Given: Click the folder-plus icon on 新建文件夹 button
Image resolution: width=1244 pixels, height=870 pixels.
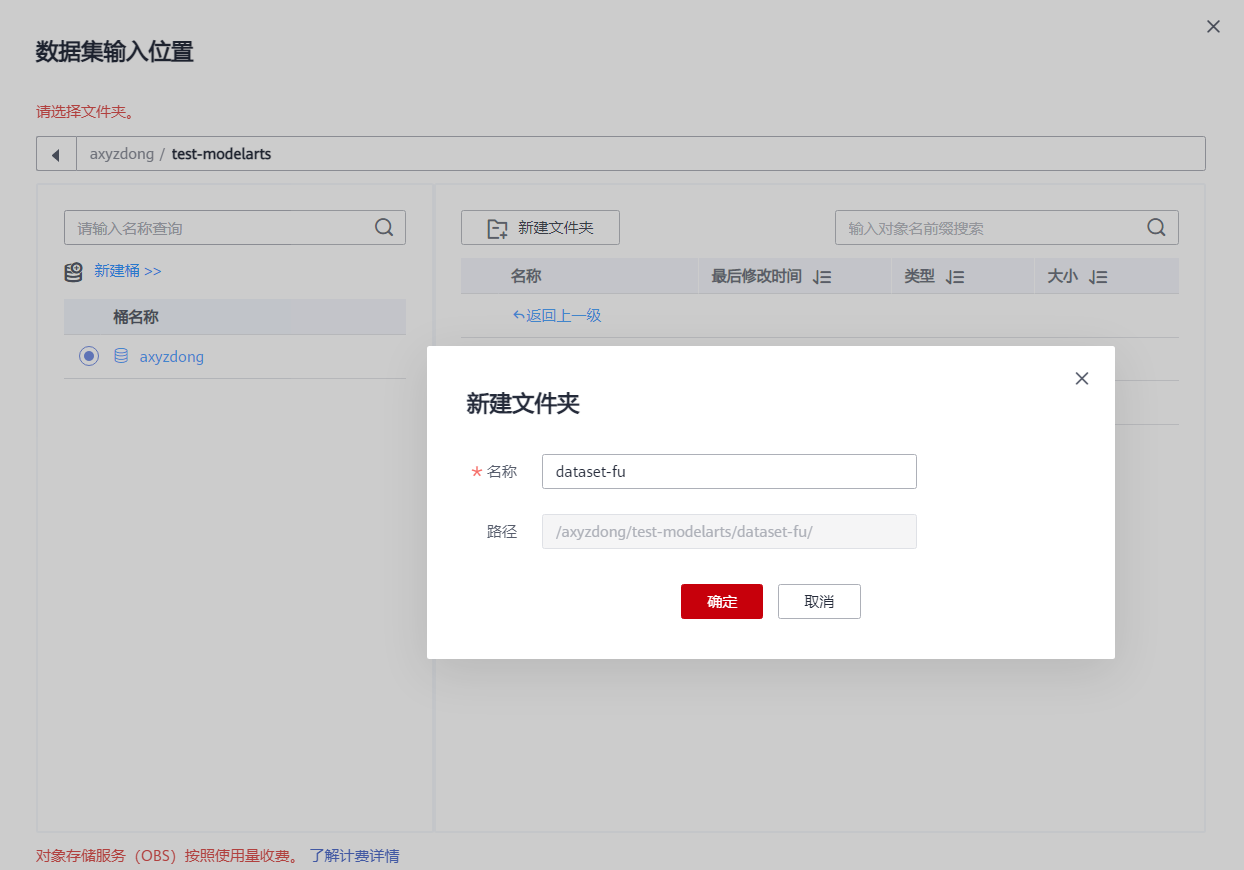Looking at the screenshot, I should [x=497, y=229].
